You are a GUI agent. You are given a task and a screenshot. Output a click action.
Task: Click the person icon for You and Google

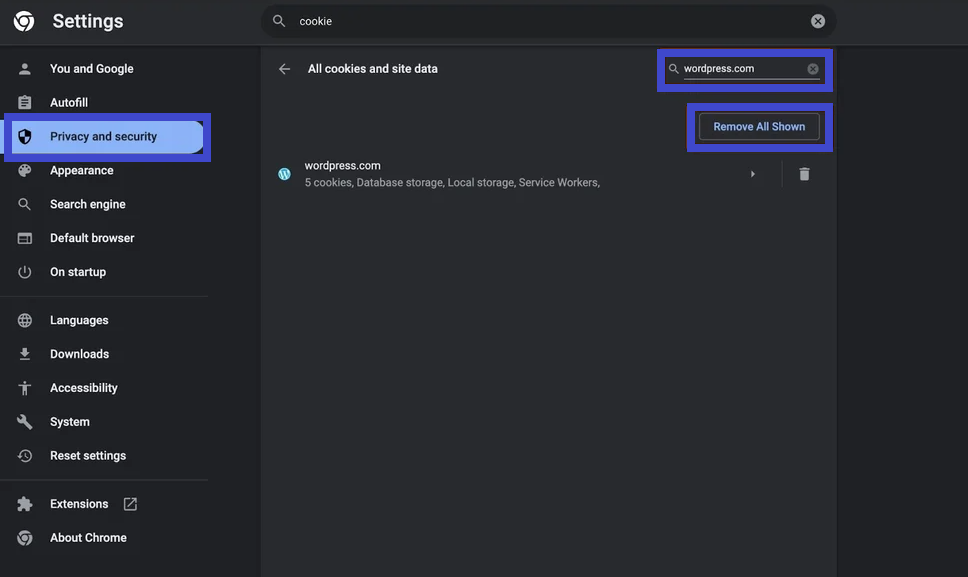coord(25,68)
